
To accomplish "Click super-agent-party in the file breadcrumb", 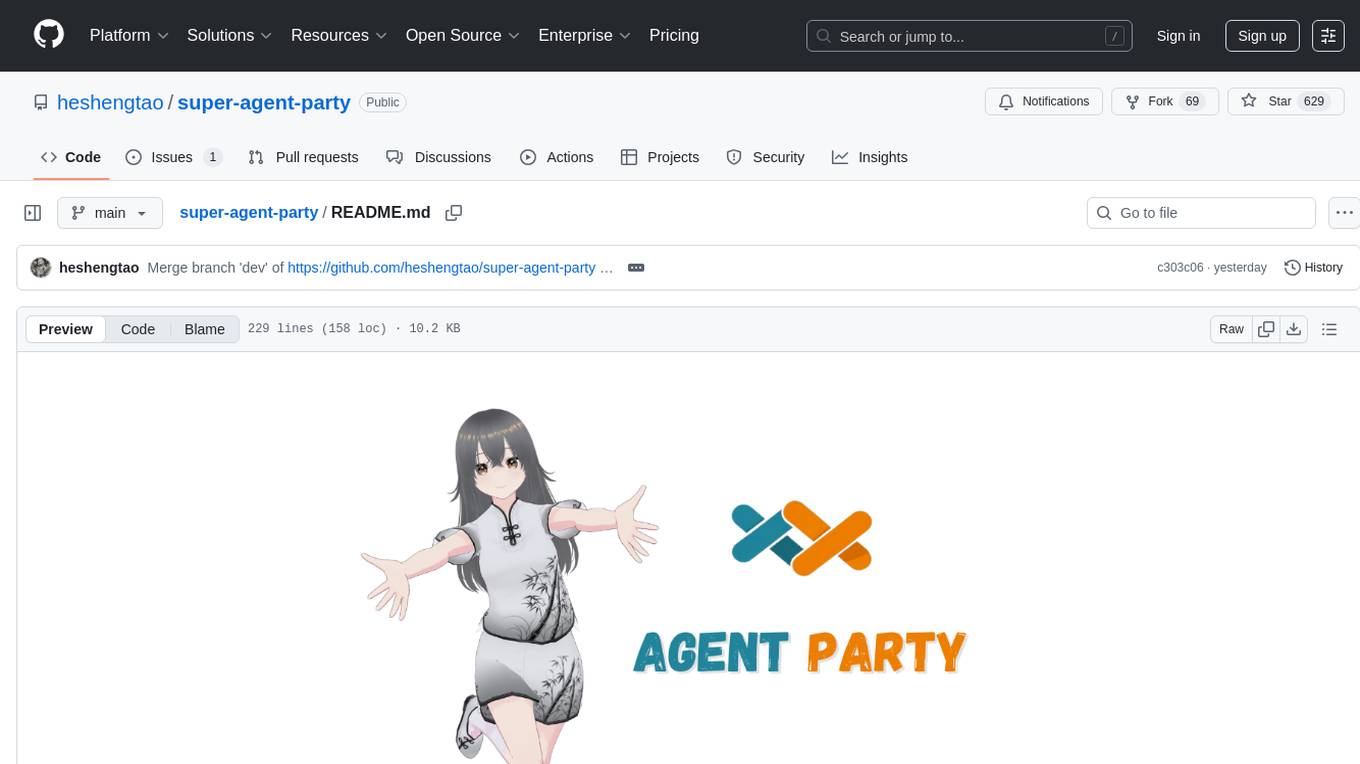I will [x=249, y=213].
